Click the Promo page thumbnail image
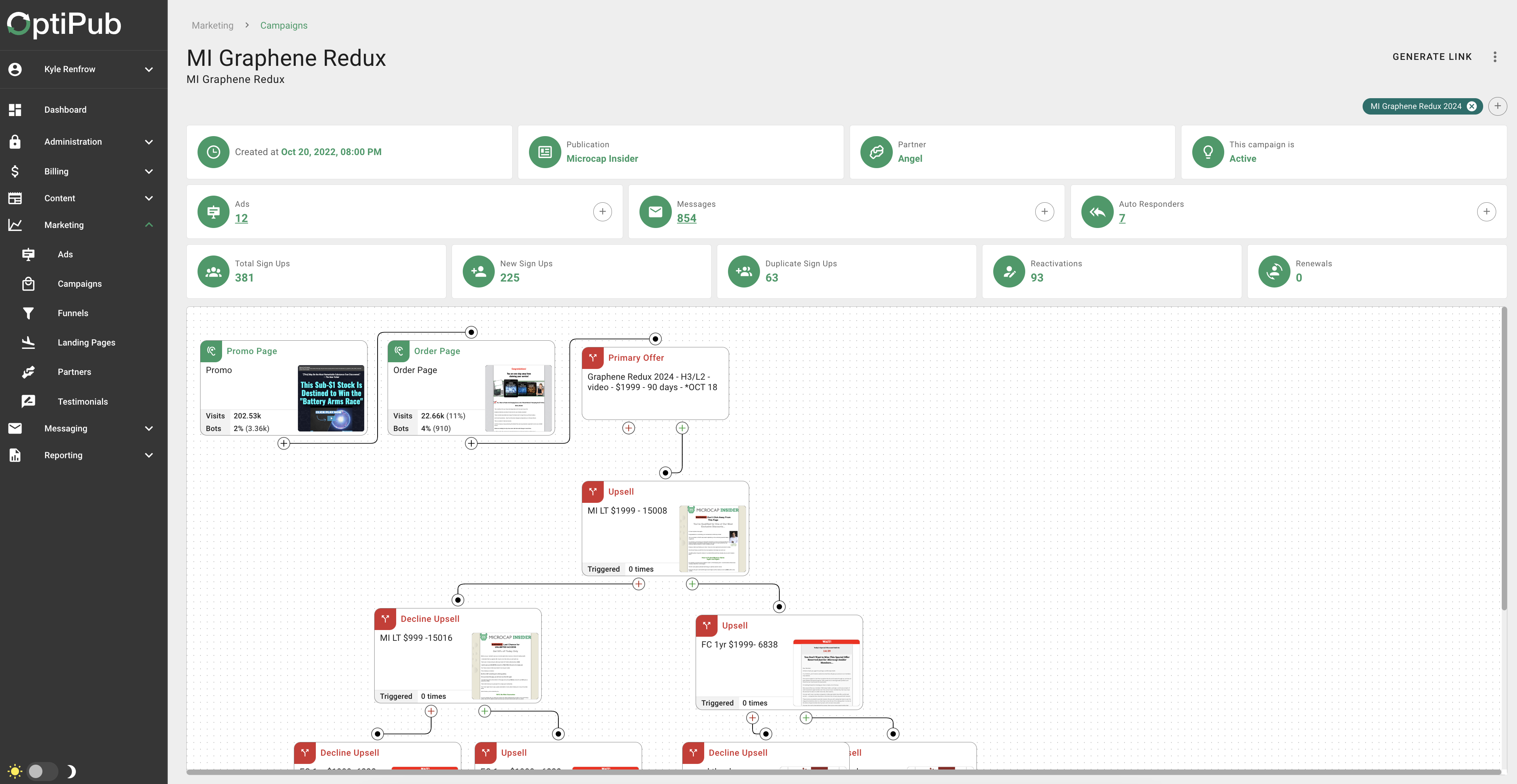The width and height of the screenshot is (1517, 784). (x=331, y=398)
